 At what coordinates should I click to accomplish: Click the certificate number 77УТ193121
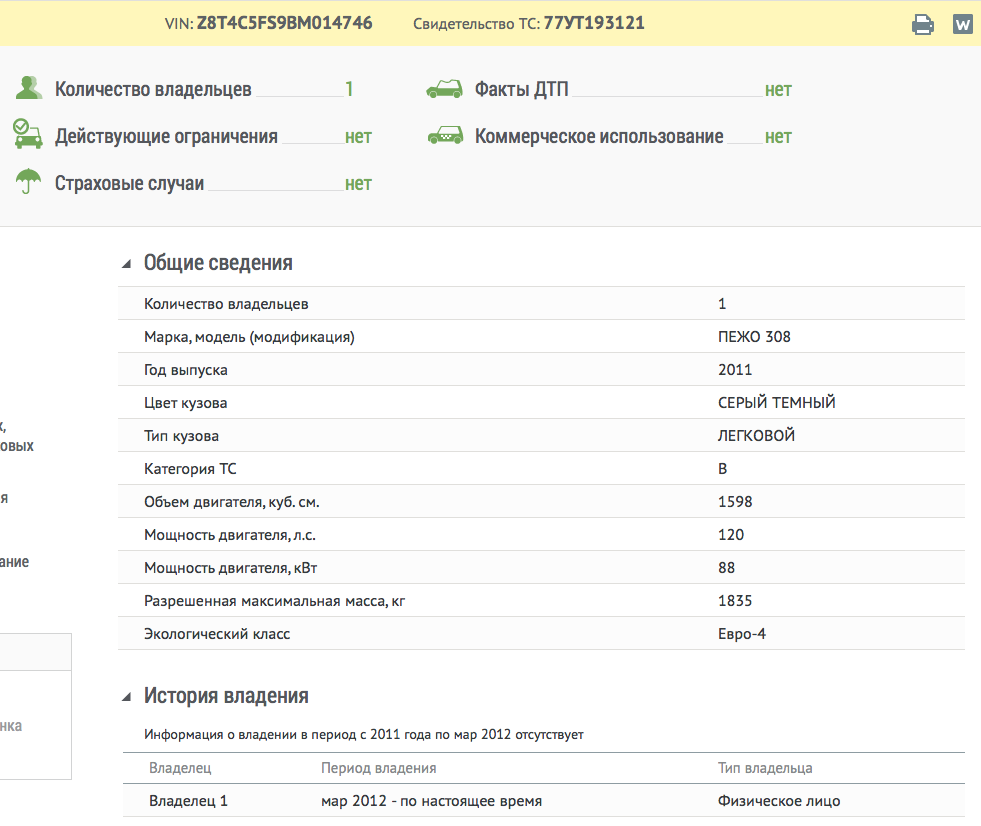click(x=593, y=23)
